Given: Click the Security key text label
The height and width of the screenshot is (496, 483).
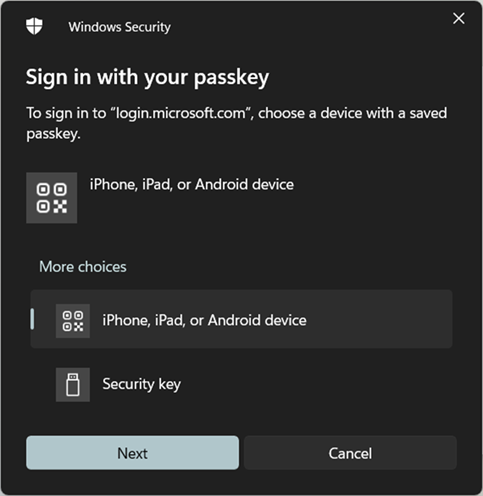Looking at the screenshot, I should (x=142, y=384).
